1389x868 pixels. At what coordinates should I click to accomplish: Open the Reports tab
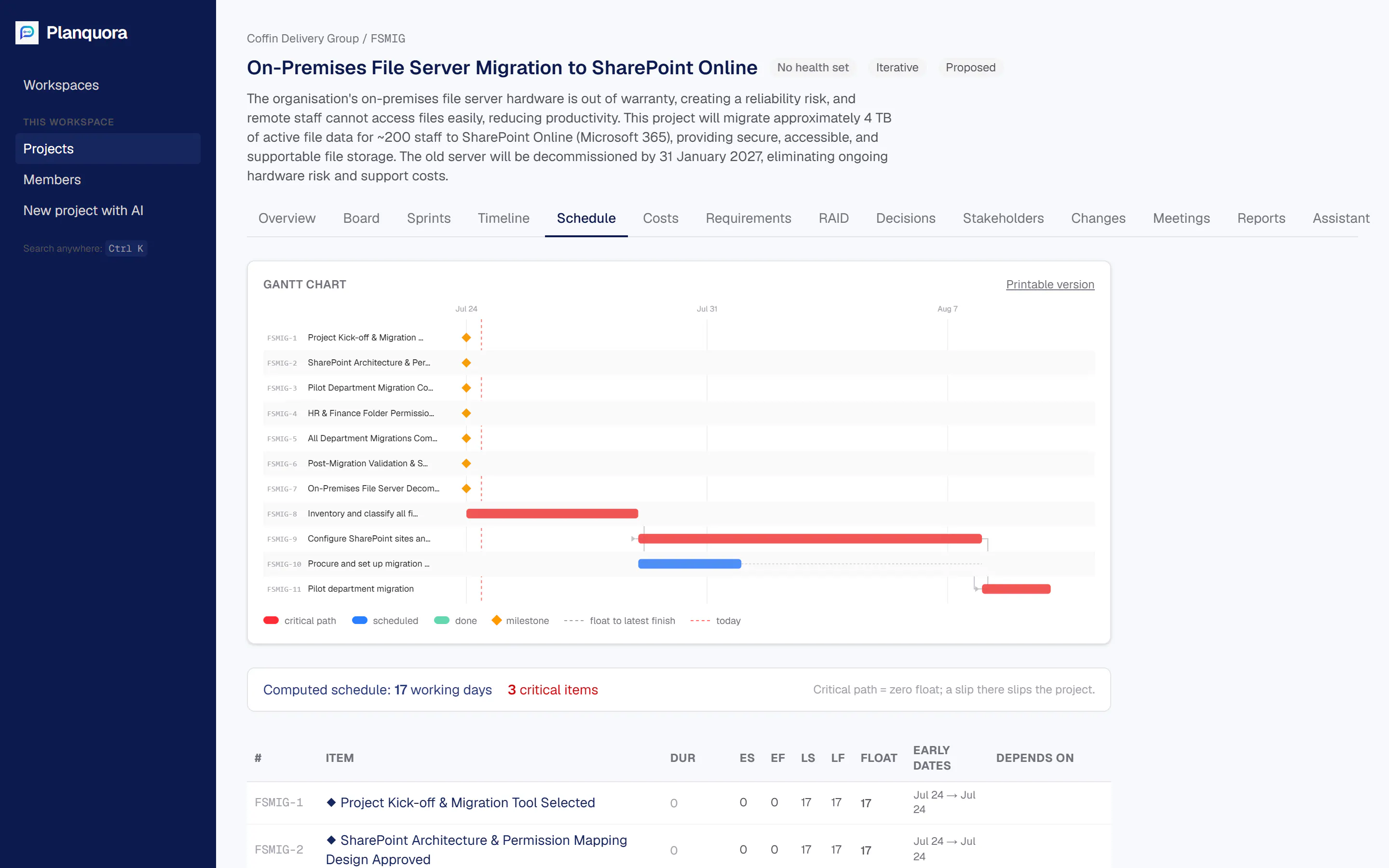tap(1261, 218)
